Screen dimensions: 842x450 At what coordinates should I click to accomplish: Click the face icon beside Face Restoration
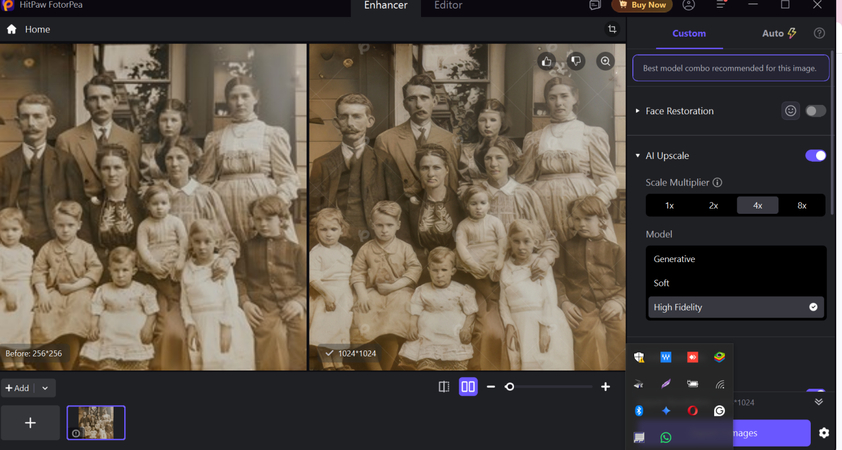tap(790, 111)
